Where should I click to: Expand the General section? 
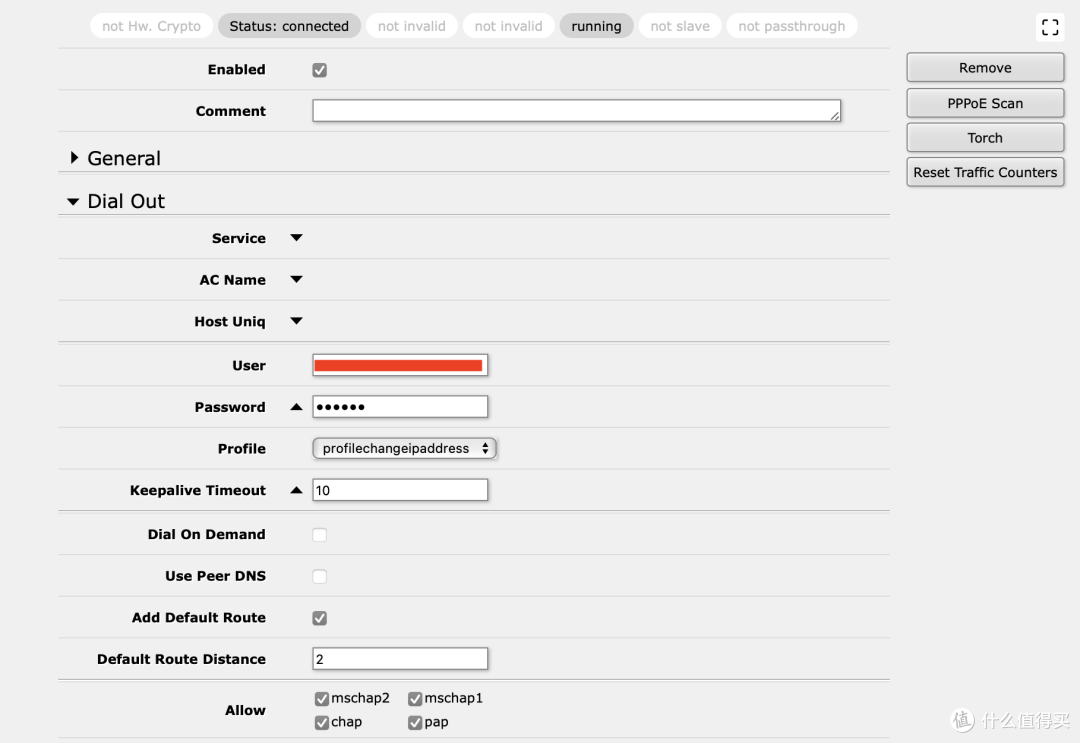tap(75, 158)
